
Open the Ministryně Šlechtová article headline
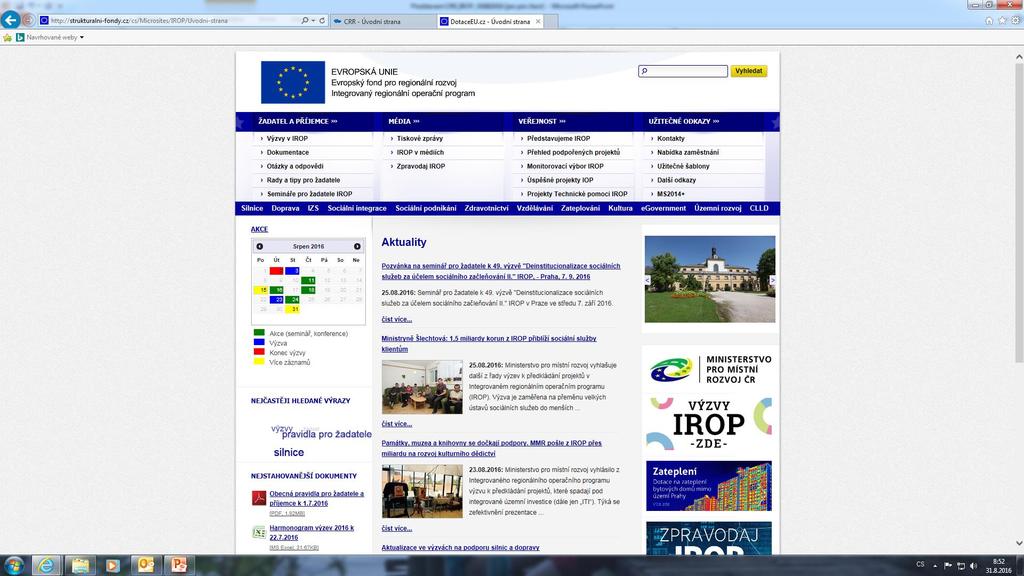pyautogui.click(x=488, y=344)
